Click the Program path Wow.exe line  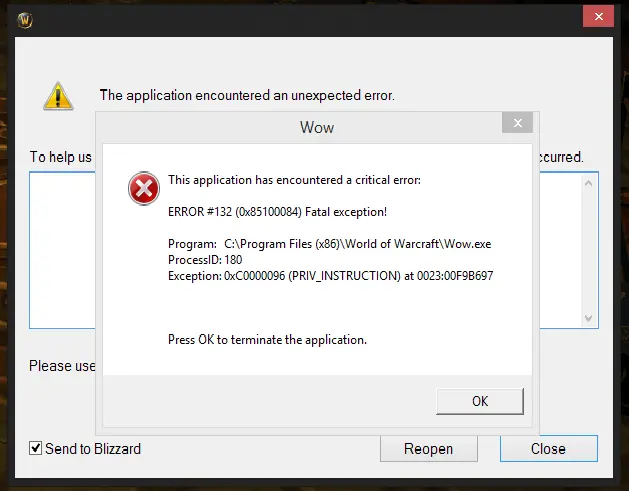pyautogui.click(x=329, y=244)
